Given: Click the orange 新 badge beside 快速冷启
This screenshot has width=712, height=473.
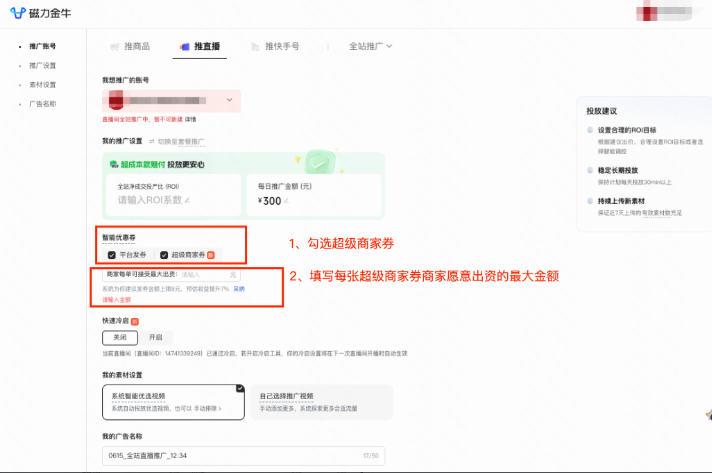Looking at the screenshot, I should 135,321.
